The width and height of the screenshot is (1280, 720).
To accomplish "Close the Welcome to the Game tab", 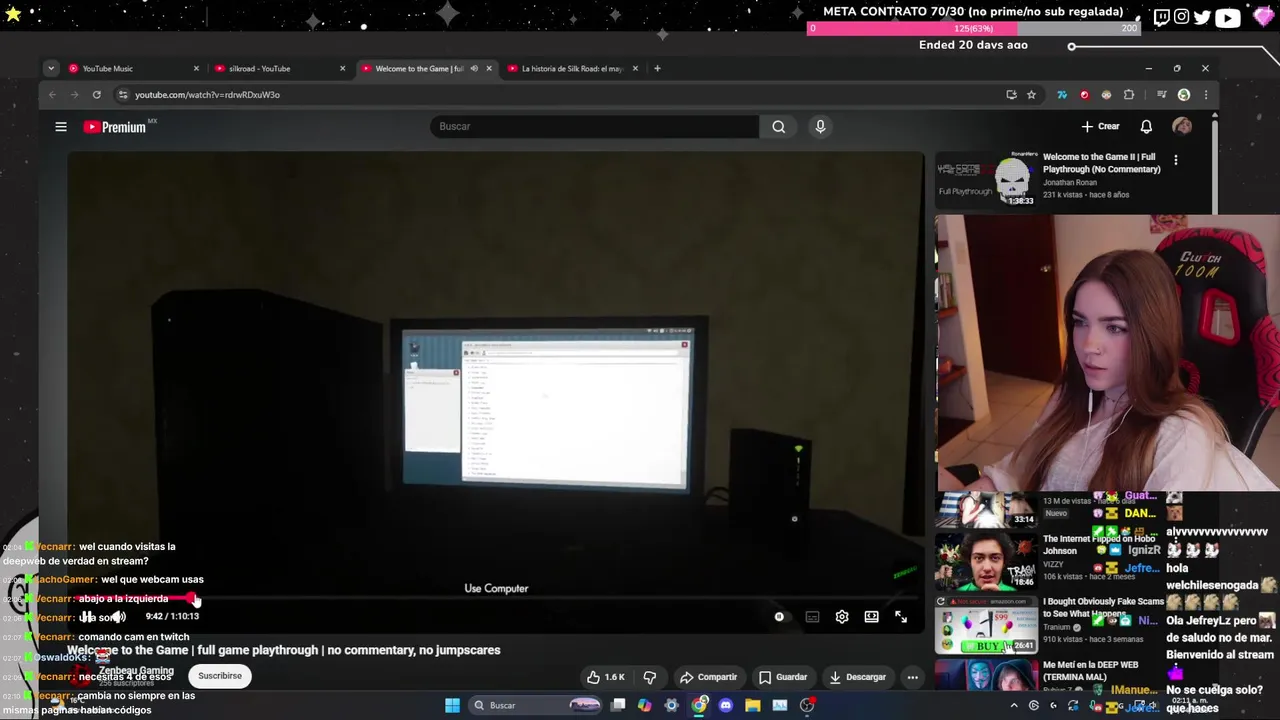I will [x=489, y=69].
